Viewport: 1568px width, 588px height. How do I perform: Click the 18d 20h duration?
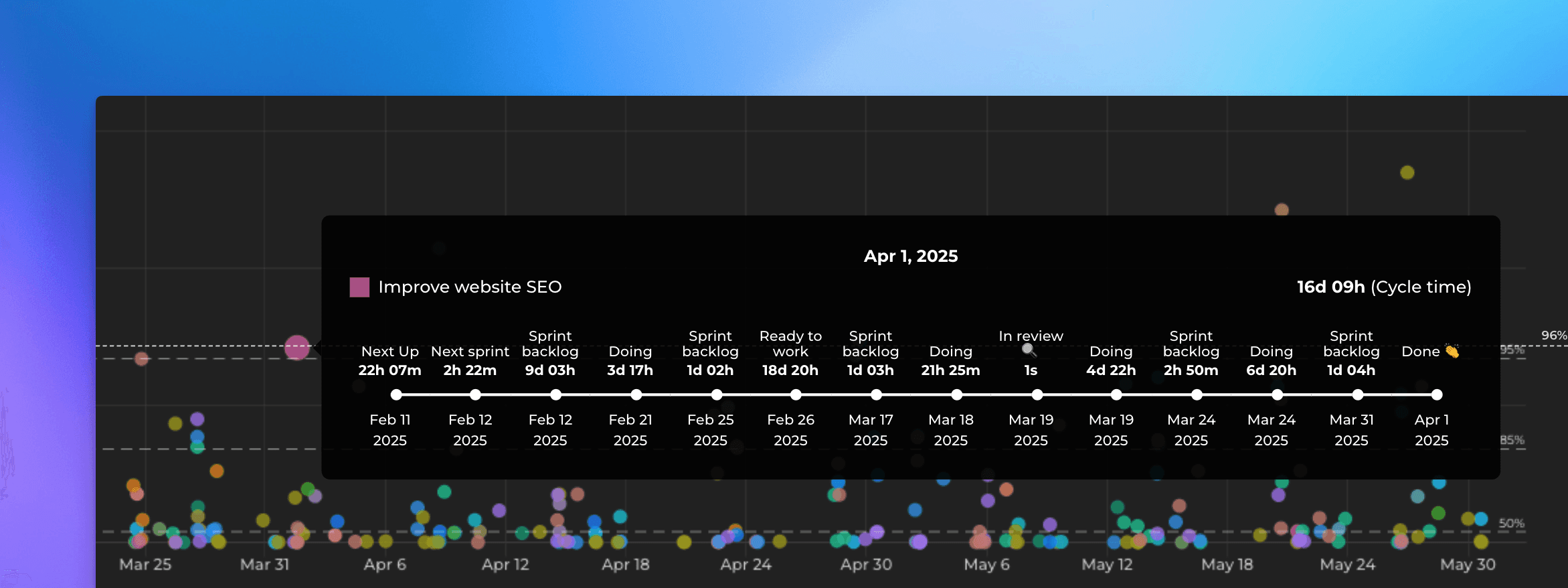[790, 370]
